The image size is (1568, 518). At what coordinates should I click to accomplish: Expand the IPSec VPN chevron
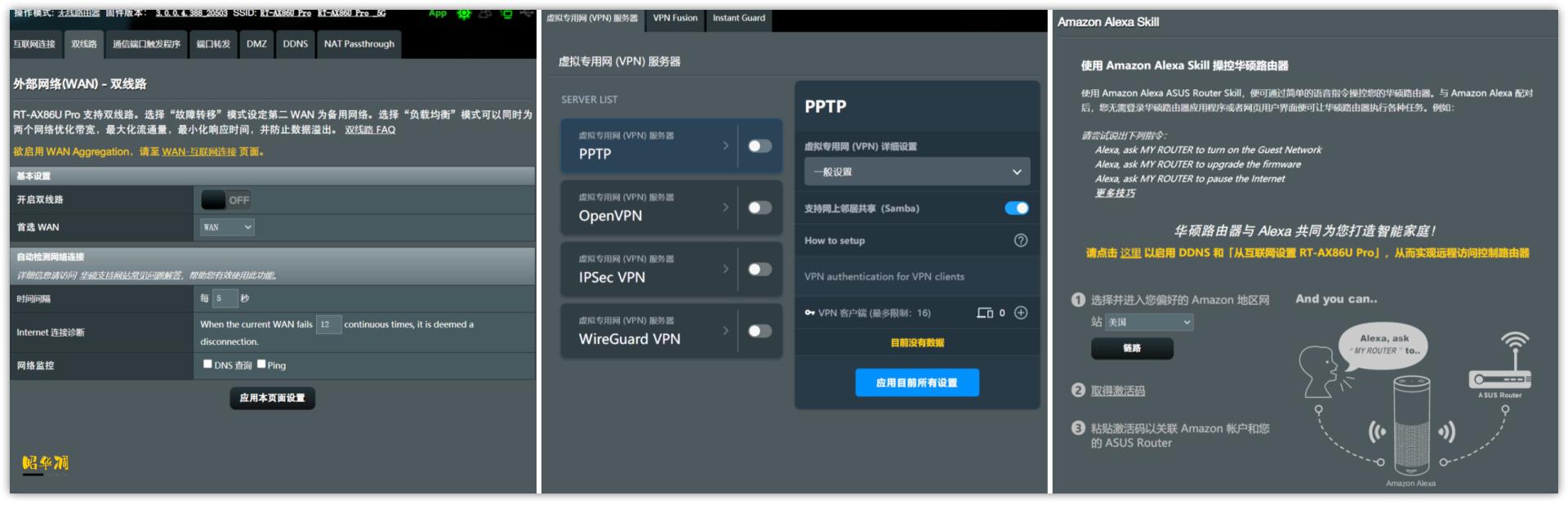[x=725, y=269]
